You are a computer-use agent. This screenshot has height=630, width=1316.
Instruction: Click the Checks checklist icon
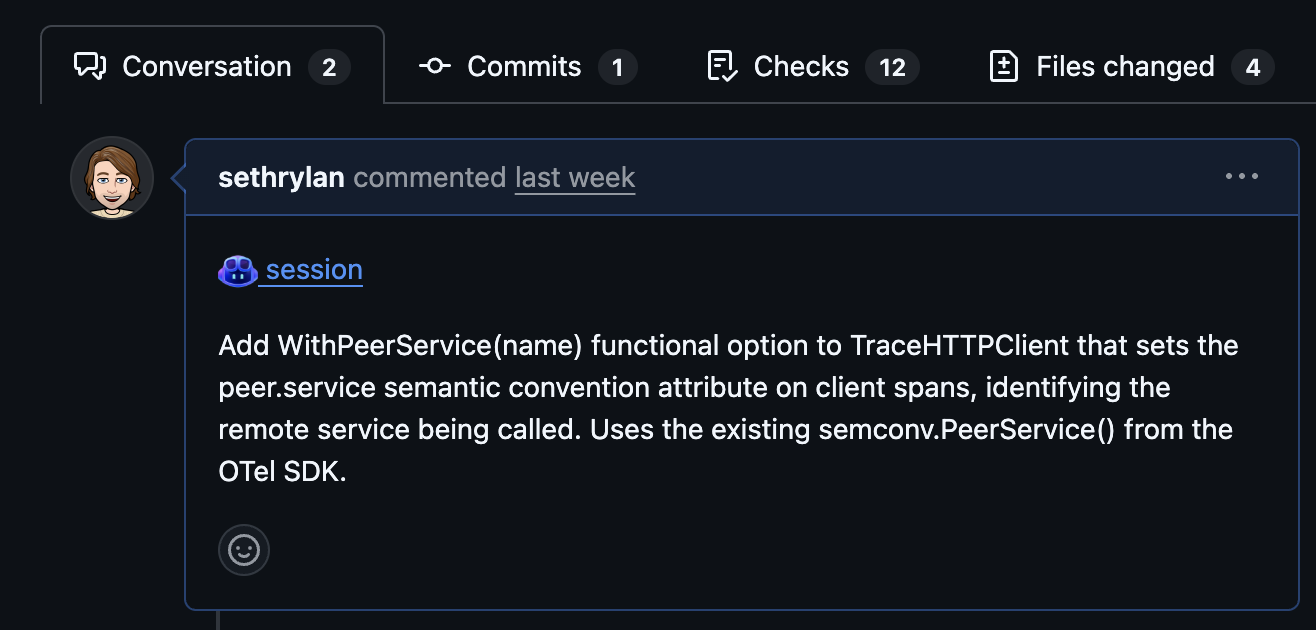[722, 67]
